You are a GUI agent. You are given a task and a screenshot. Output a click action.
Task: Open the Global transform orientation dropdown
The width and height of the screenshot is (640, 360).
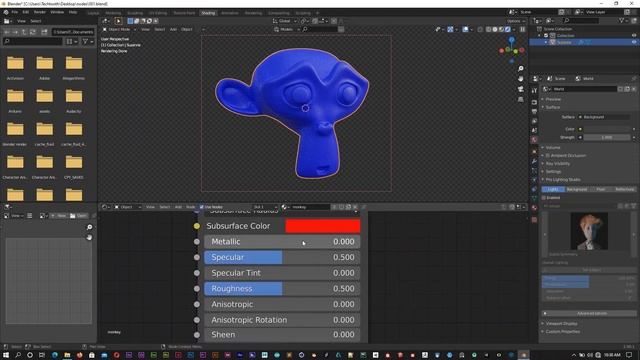285,21
